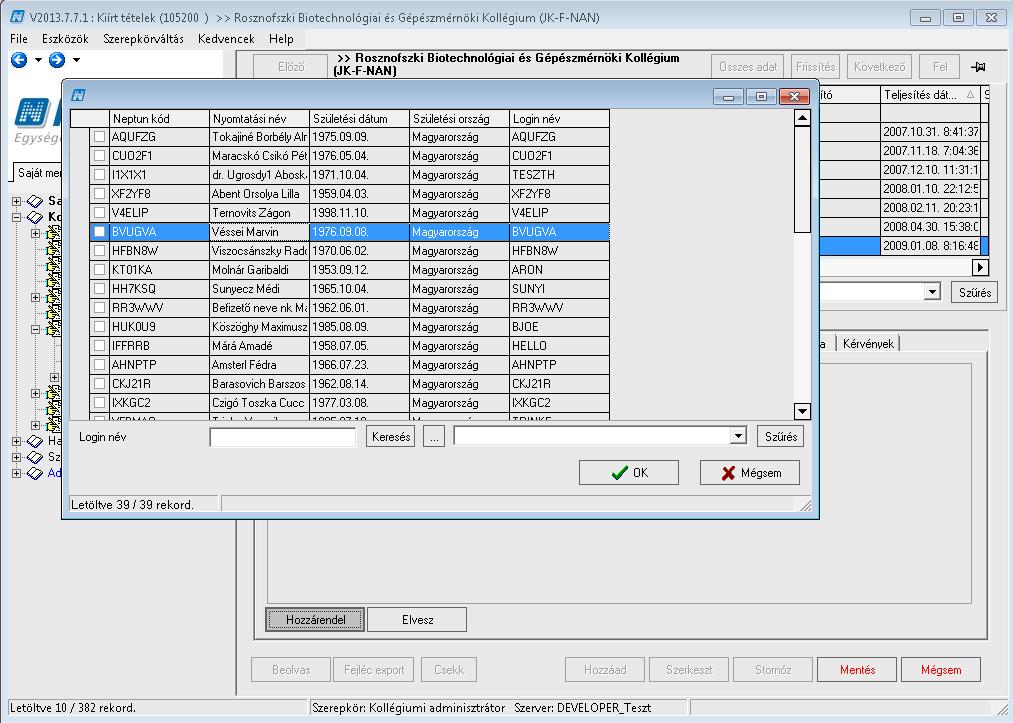This screenshot has height=723, width=1013.
Task: Sort by the Születési dátum column header
Action: [360, 119]
